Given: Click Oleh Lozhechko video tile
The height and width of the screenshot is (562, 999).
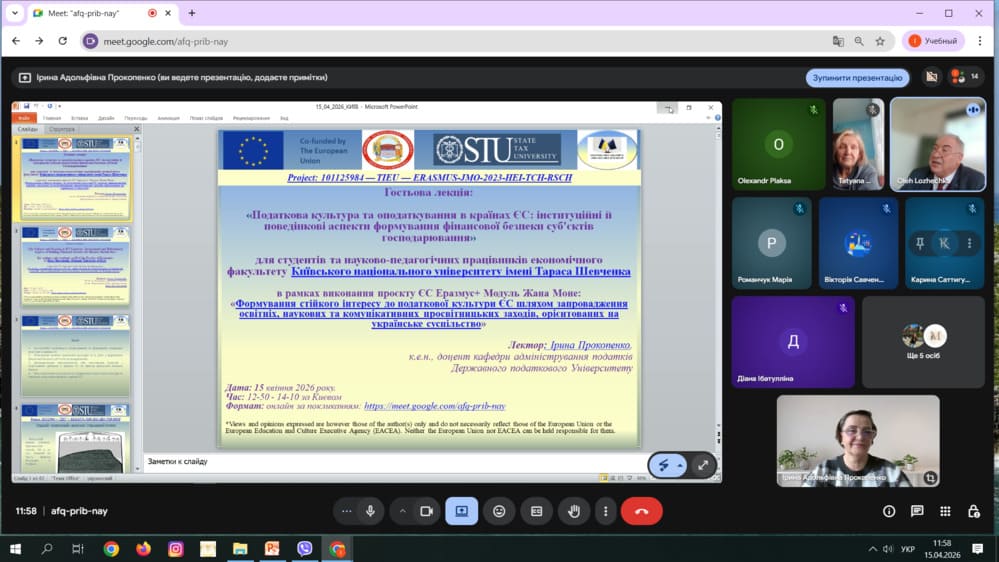Looking at the screenshot, I should (x=938, y=144).
